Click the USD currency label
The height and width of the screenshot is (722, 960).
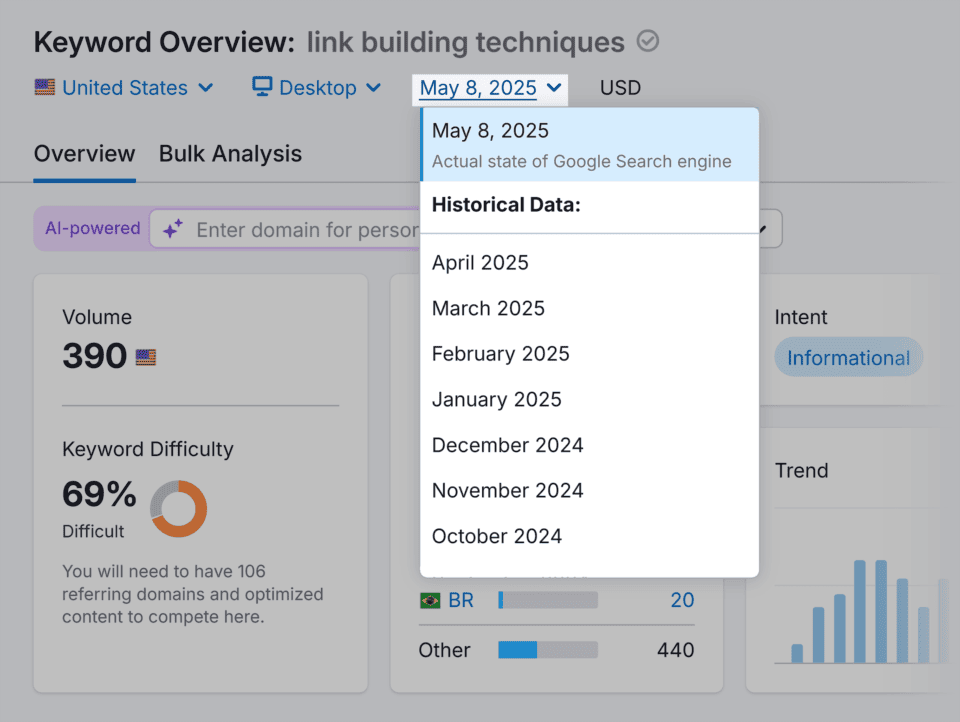pos(620,88)
